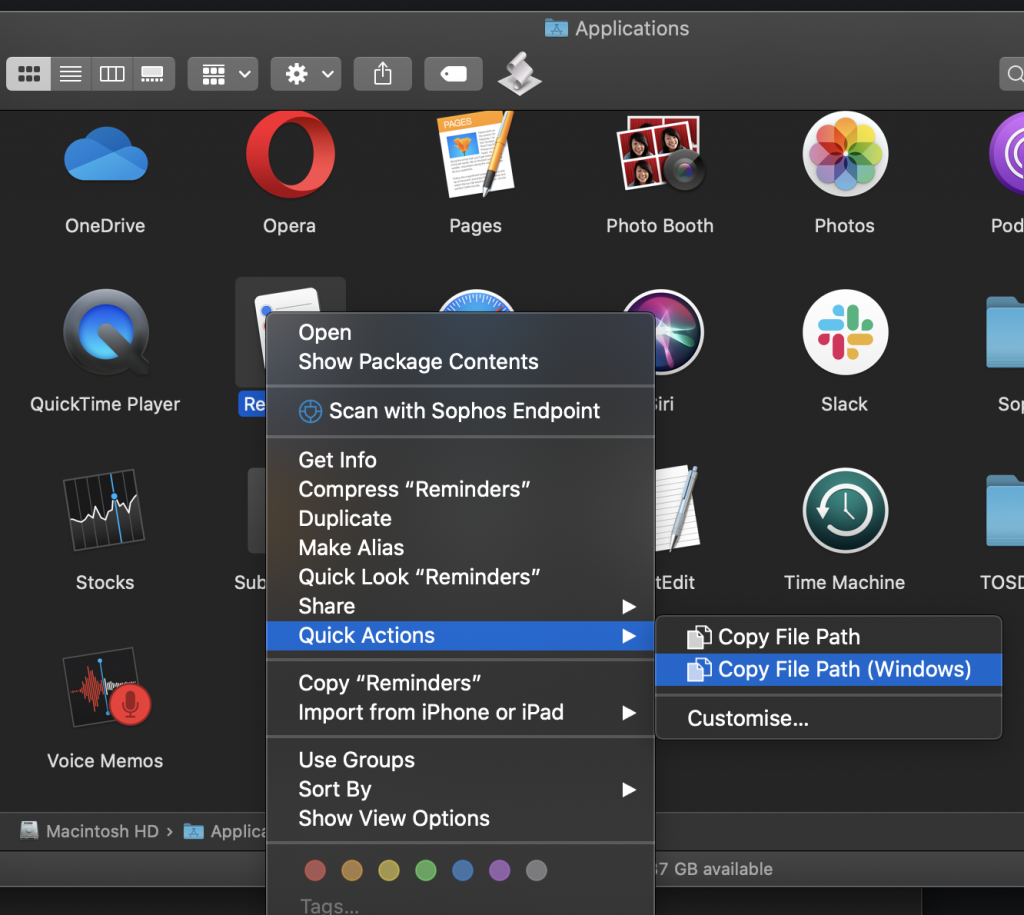Select the OneDrive app icon
The width and height of the screenshot is (1024, 915).
coord(106,155)
